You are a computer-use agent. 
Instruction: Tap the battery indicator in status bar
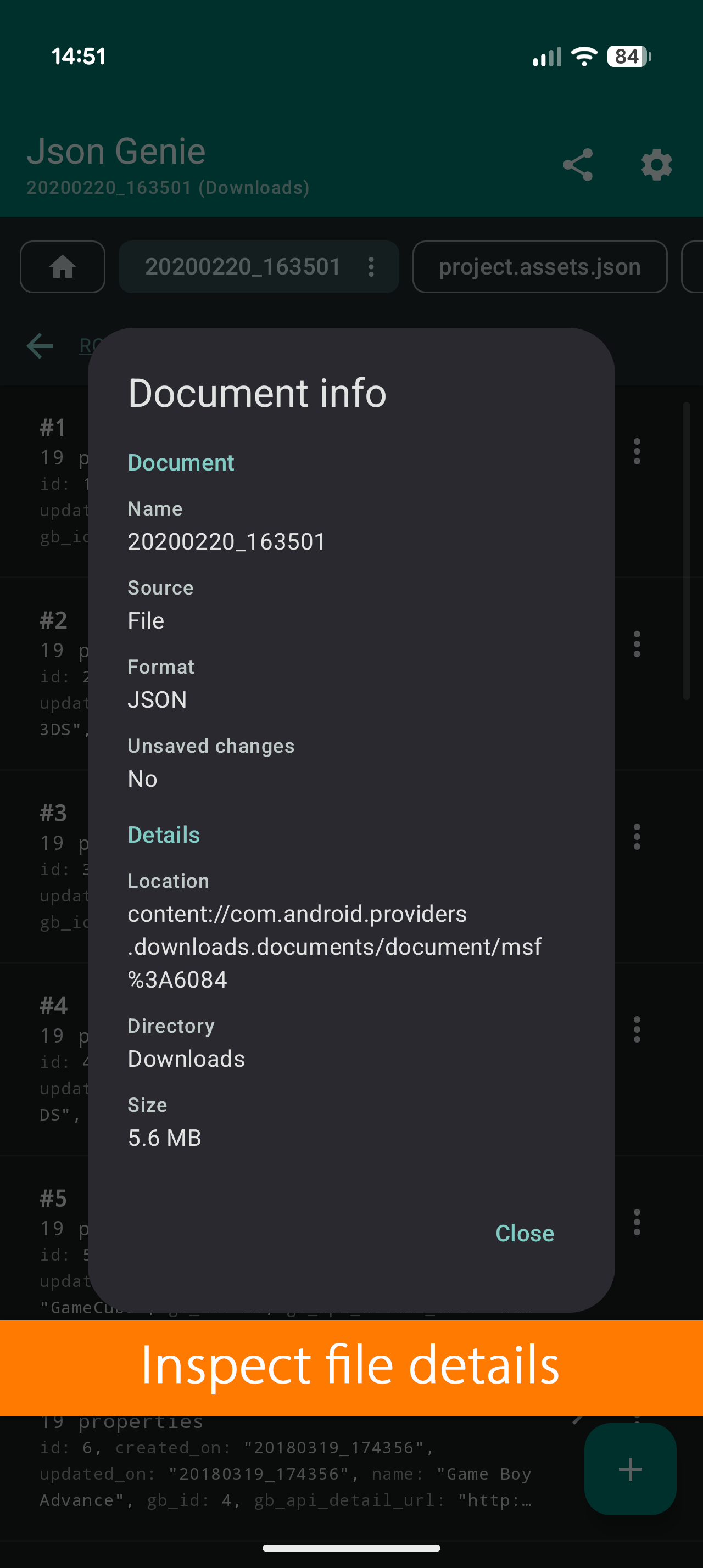(628, 57)
